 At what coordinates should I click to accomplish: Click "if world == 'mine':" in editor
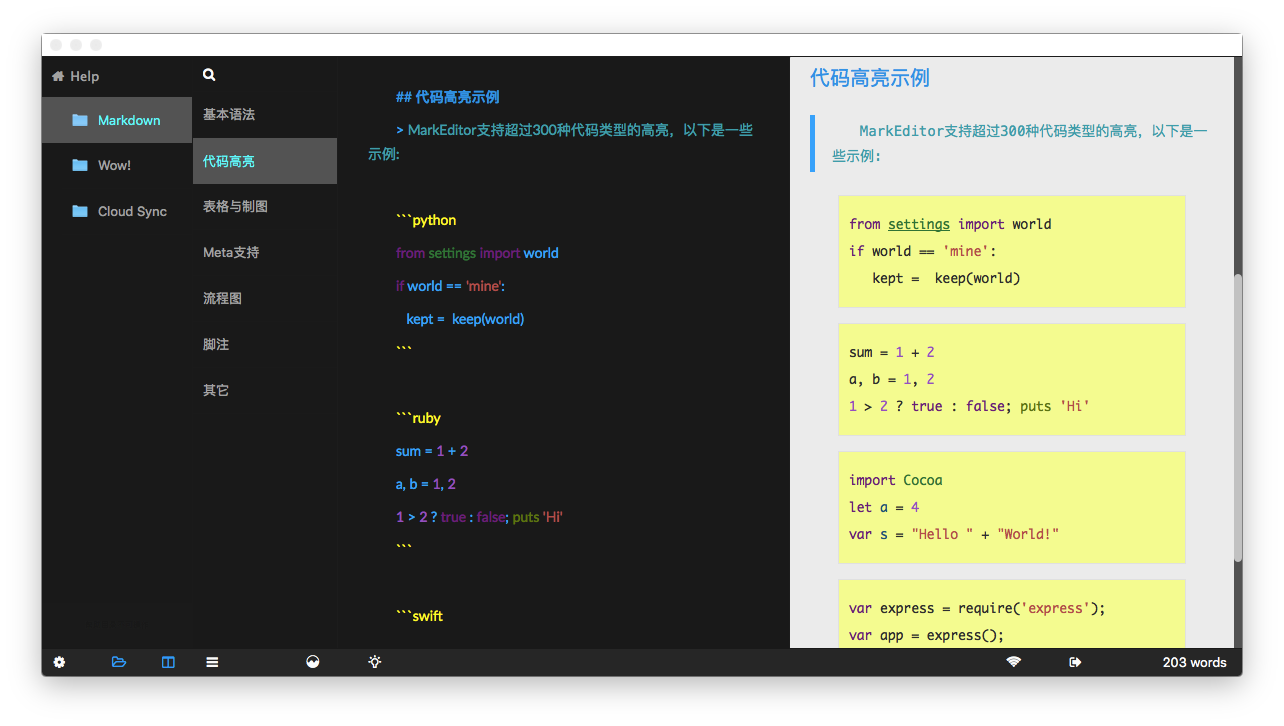[x=450, y=286]
